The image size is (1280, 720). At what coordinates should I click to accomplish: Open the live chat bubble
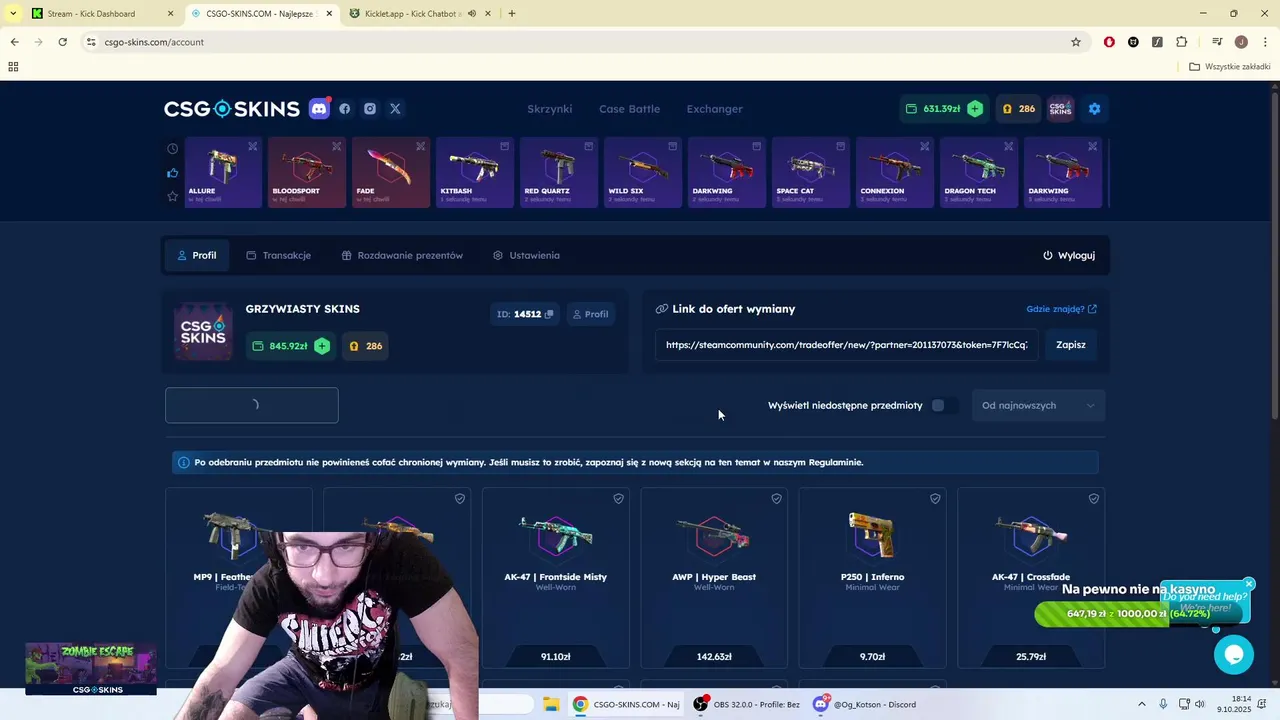1234,654
